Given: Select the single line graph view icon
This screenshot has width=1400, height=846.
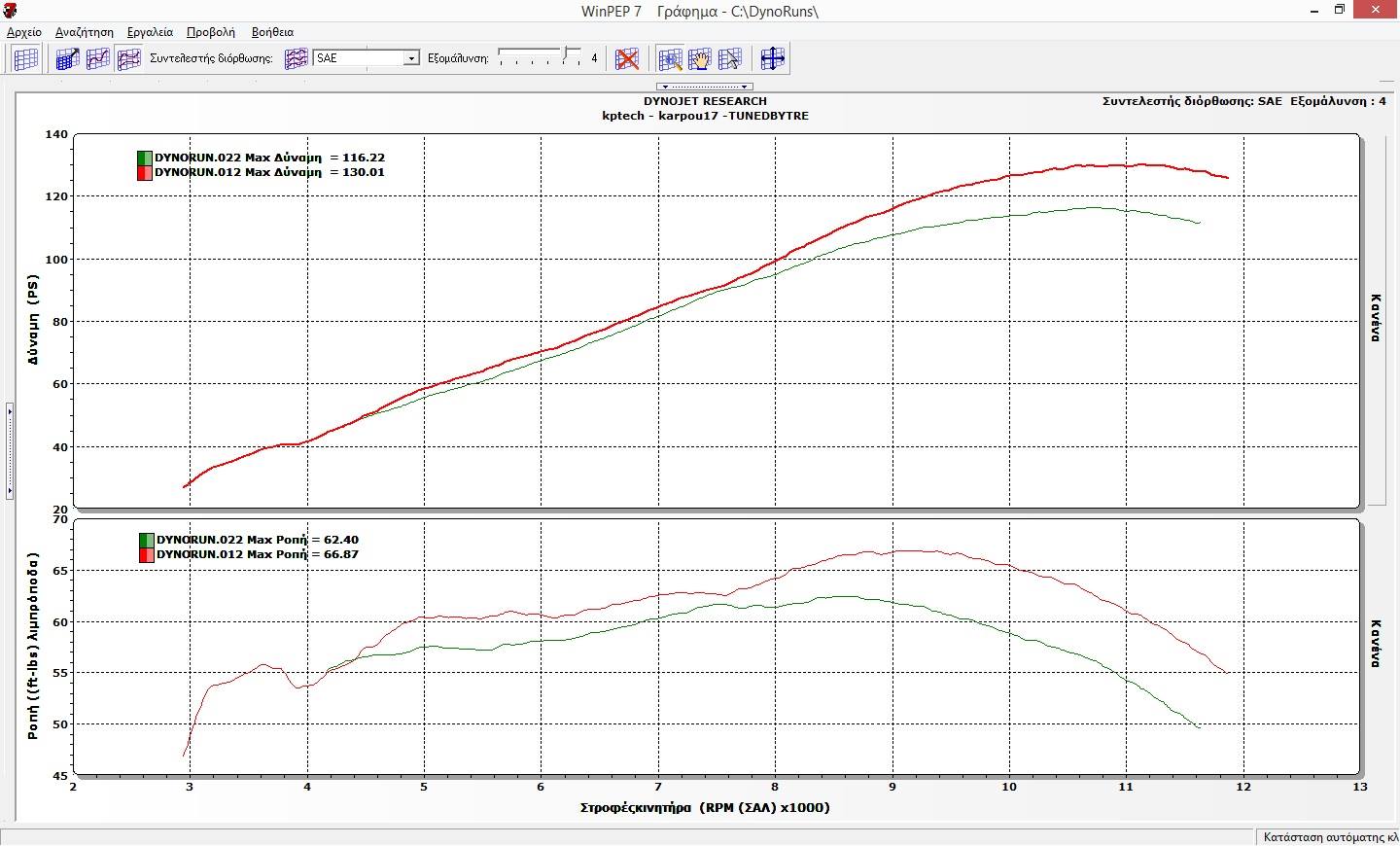Looking at the screenshot, I should tap(98, 58).
